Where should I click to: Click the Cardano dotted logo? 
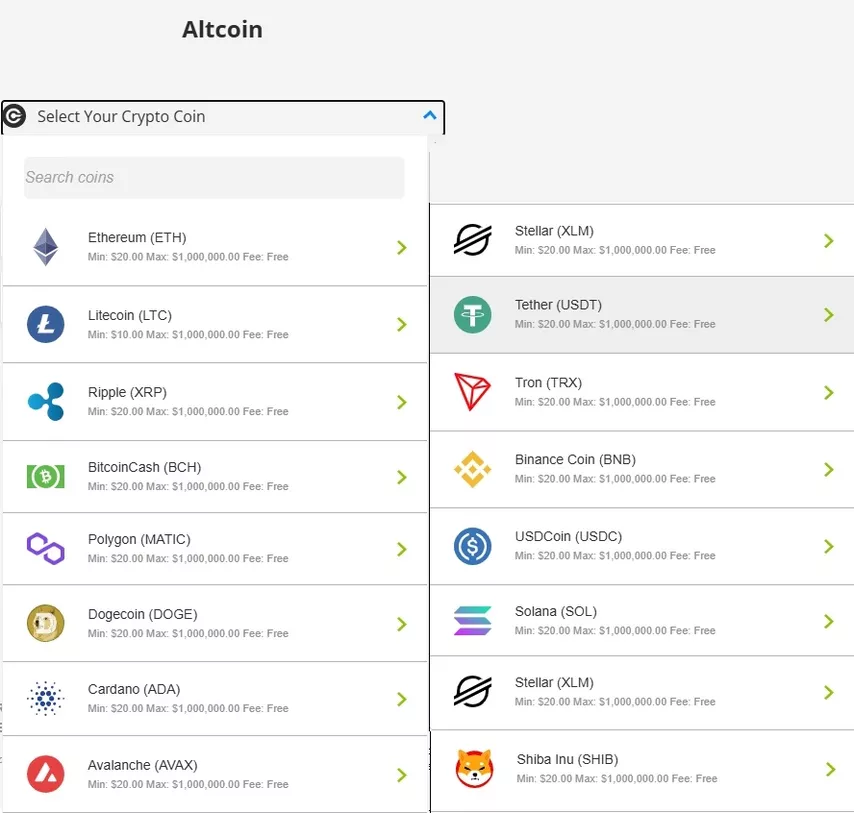tap(46, 699)
